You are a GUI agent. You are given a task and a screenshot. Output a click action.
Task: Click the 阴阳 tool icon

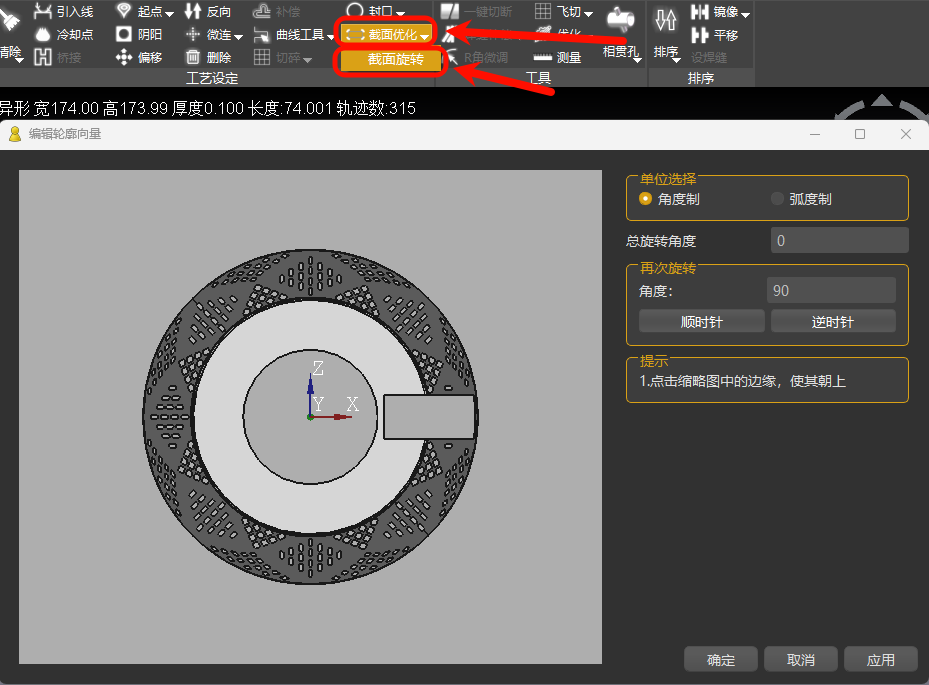(124, 34)
